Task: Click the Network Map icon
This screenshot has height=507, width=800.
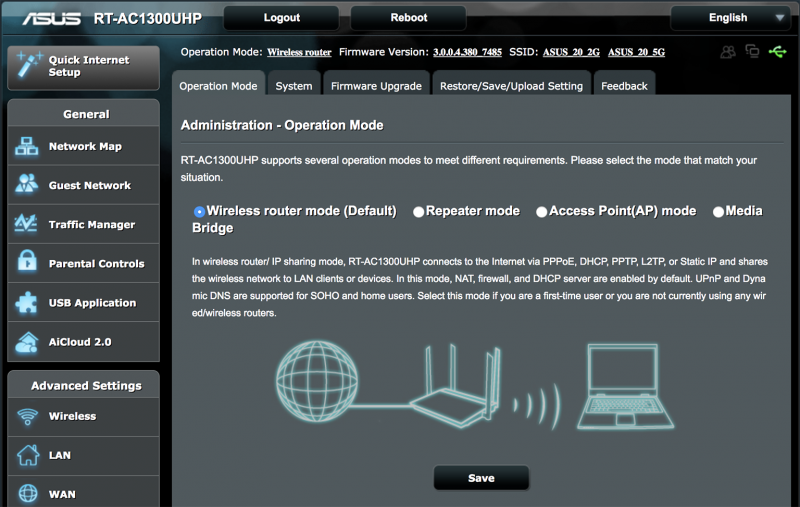Action: [27, 146]
